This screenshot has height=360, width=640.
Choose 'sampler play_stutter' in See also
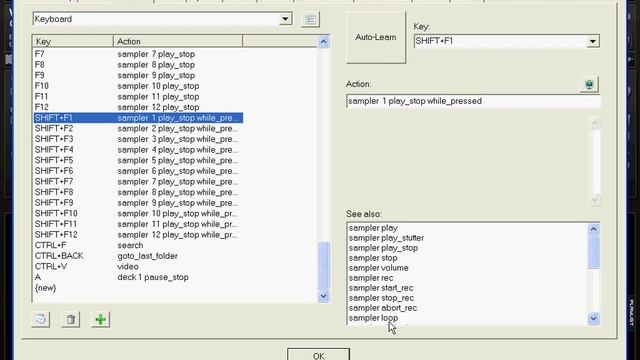click(x=386, y=238)
